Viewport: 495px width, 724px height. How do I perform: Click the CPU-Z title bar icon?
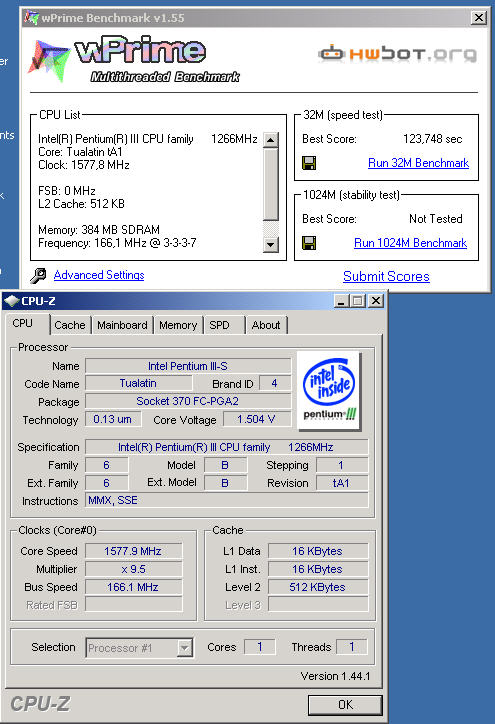[11, 301]
